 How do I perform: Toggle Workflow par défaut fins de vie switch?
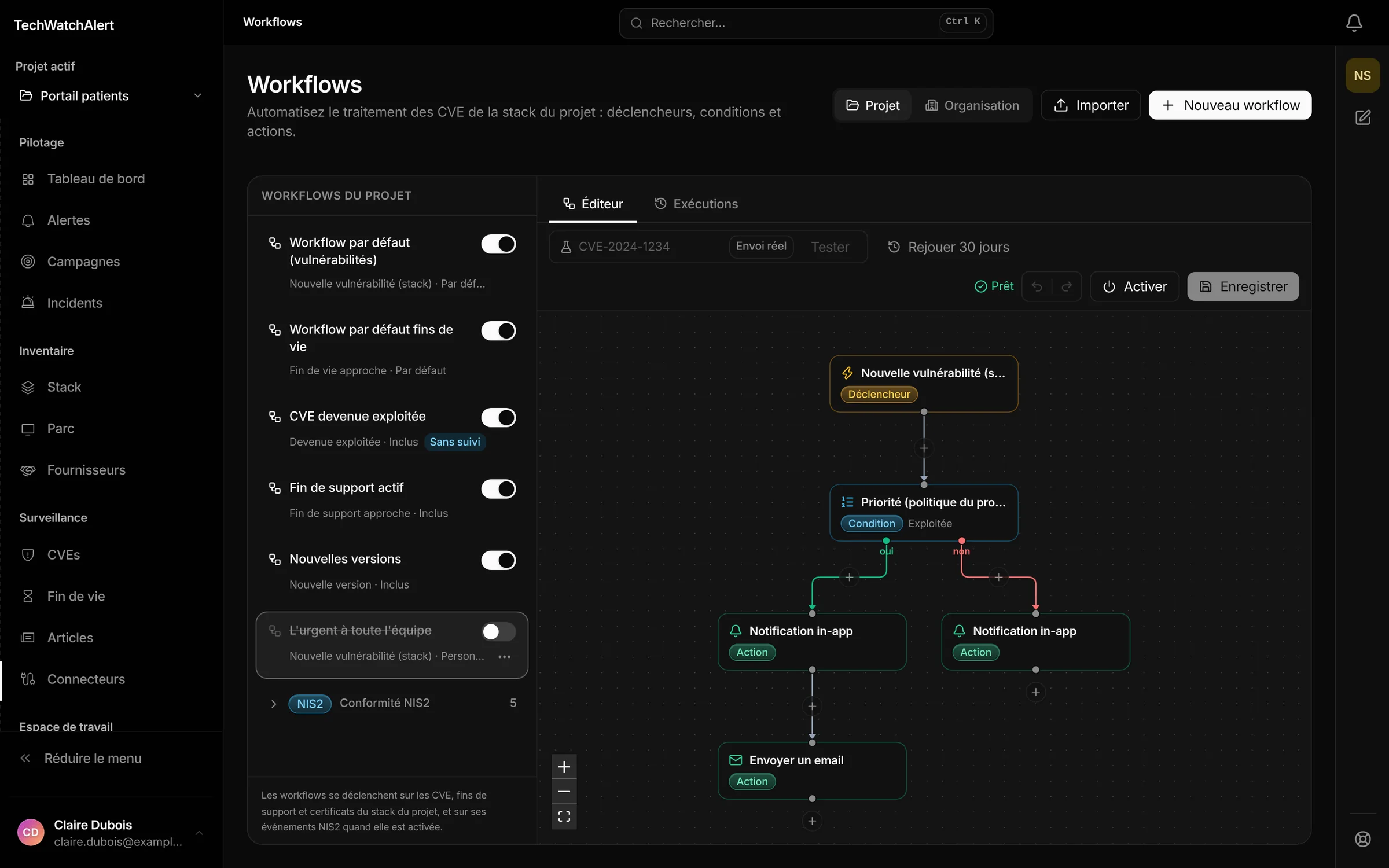[498, 331]
